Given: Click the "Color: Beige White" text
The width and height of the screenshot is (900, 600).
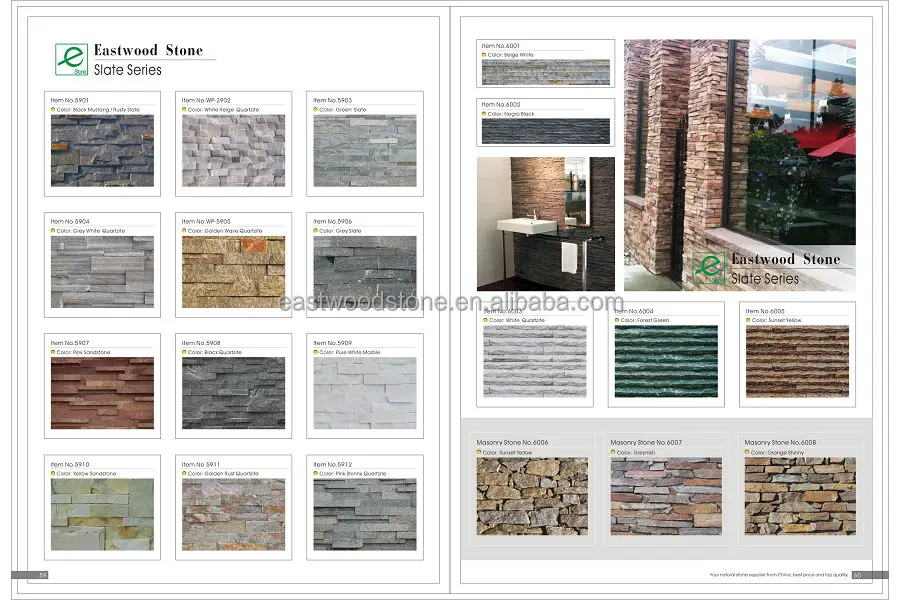Looking at the screenshot, I should click(x=510, y=55).
